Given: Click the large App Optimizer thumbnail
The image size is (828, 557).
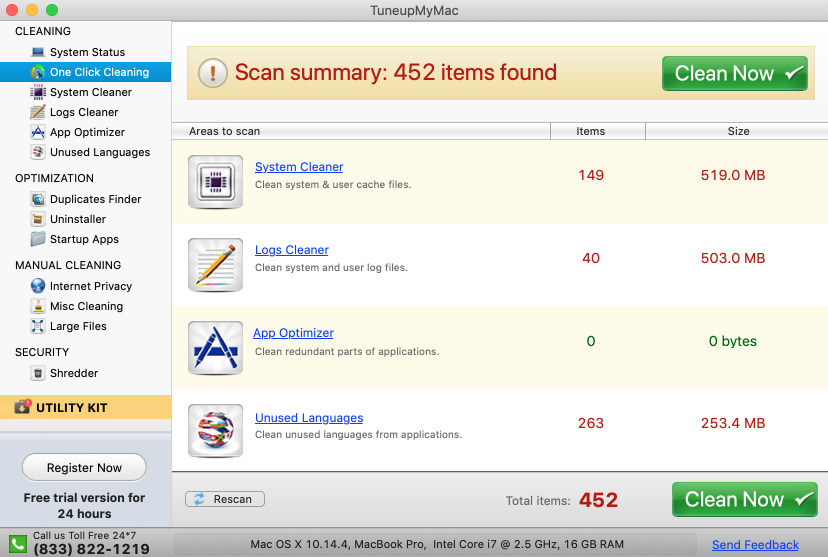Looking at the screenshot, I should point(215,348).
